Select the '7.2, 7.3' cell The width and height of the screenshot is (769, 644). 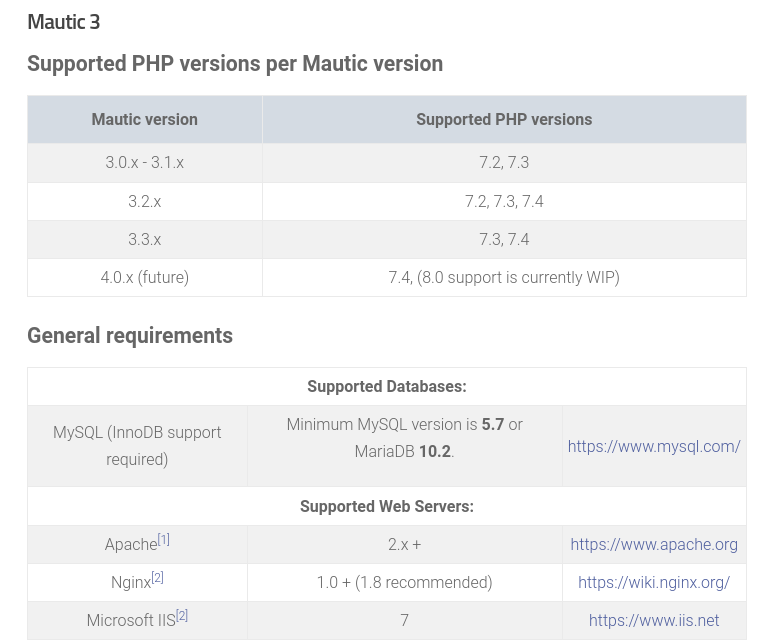tap(504, 162)
